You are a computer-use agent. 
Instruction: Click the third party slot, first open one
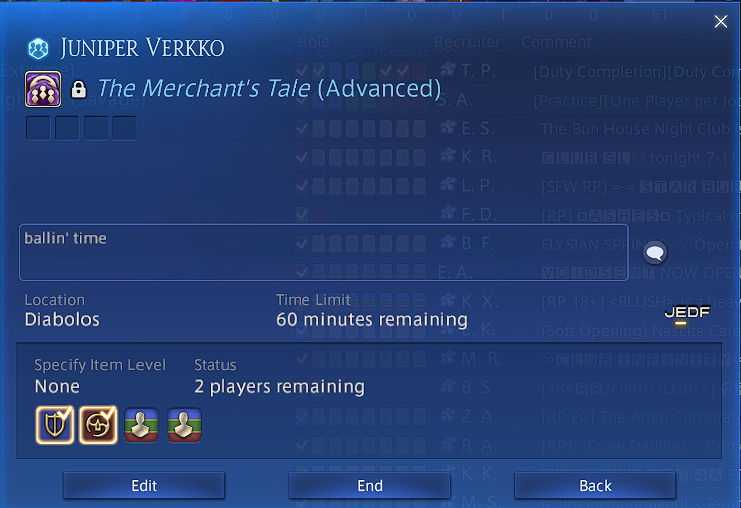pos(141,425)
